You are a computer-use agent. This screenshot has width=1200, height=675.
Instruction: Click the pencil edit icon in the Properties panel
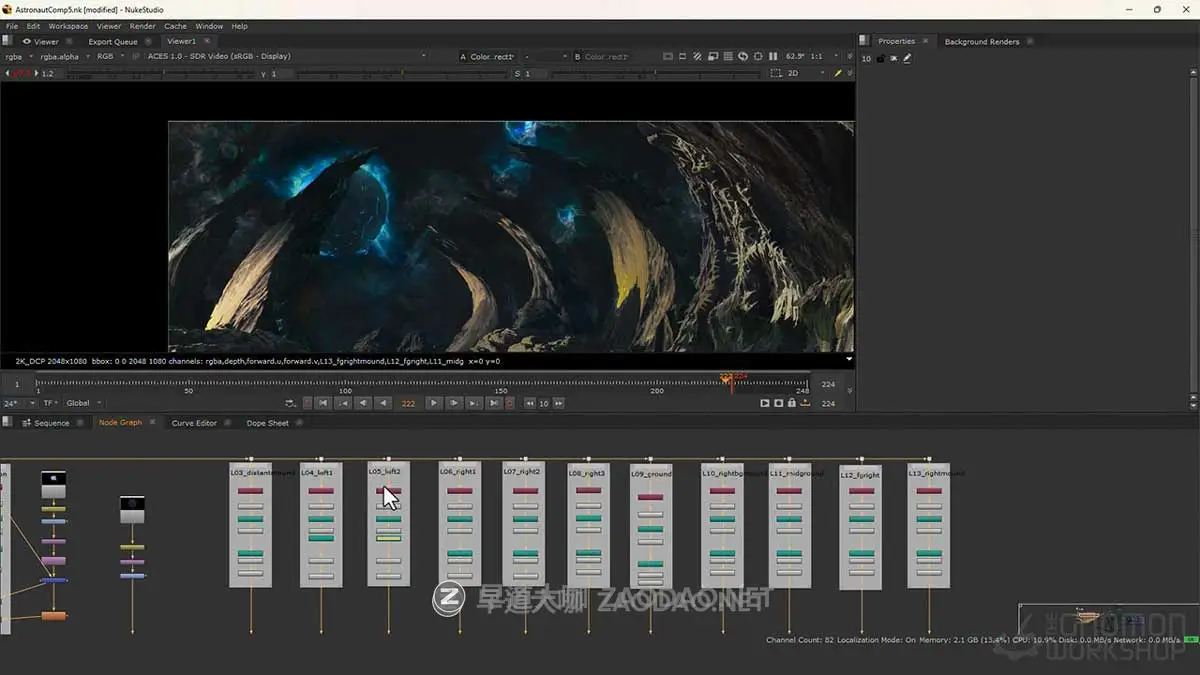pyautogui.click(x=907, y=58)
